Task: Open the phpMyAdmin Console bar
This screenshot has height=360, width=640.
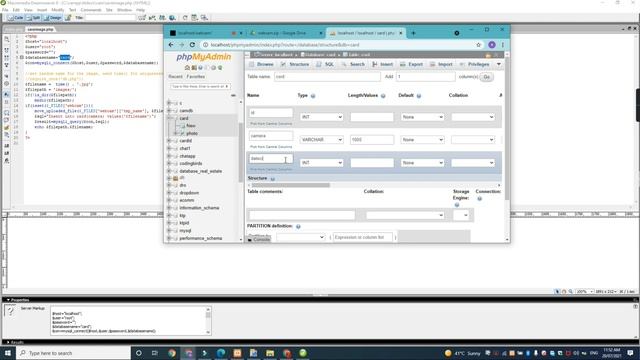Action: [259, 240]
